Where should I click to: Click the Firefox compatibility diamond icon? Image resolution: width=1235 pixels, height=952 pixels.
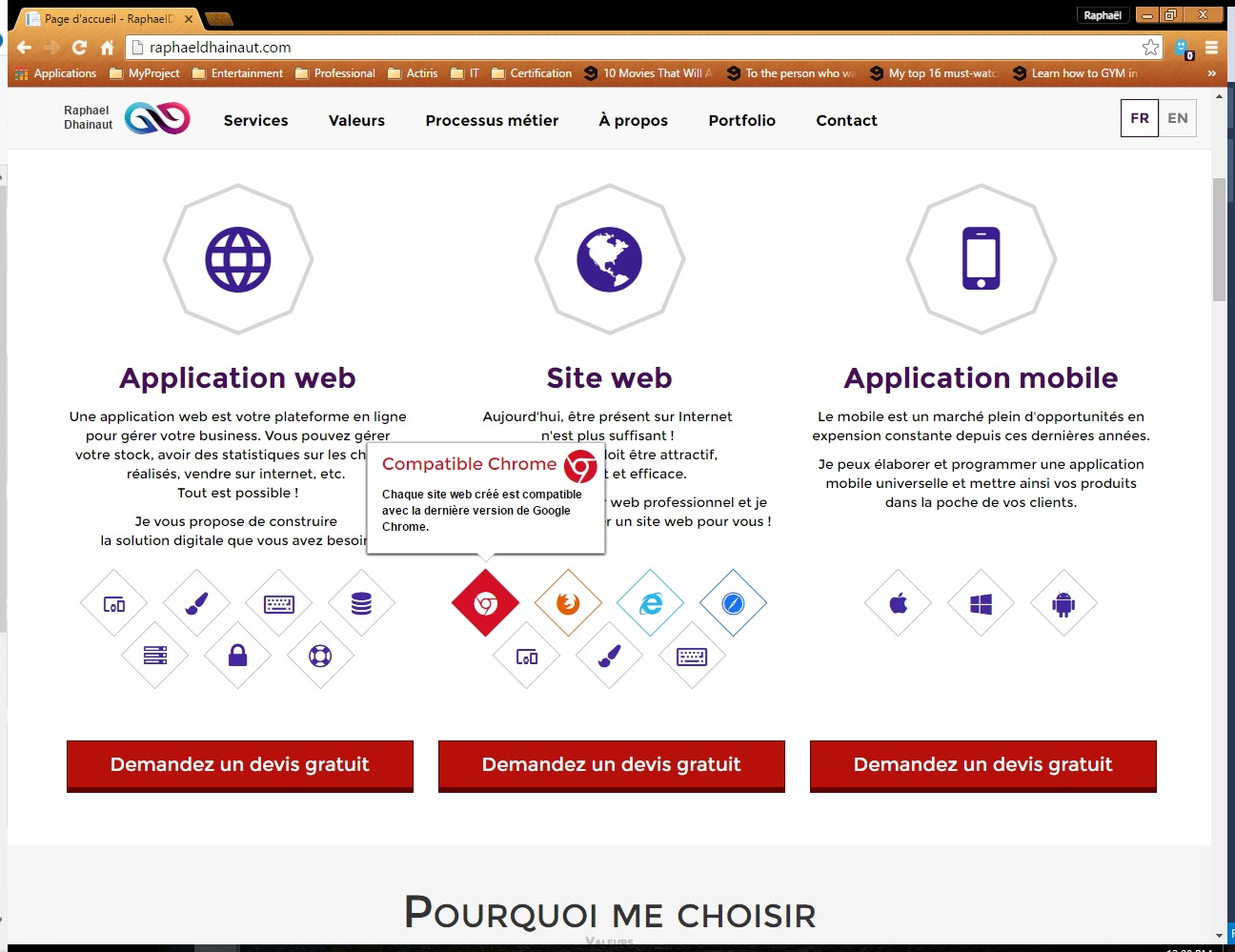568,603
